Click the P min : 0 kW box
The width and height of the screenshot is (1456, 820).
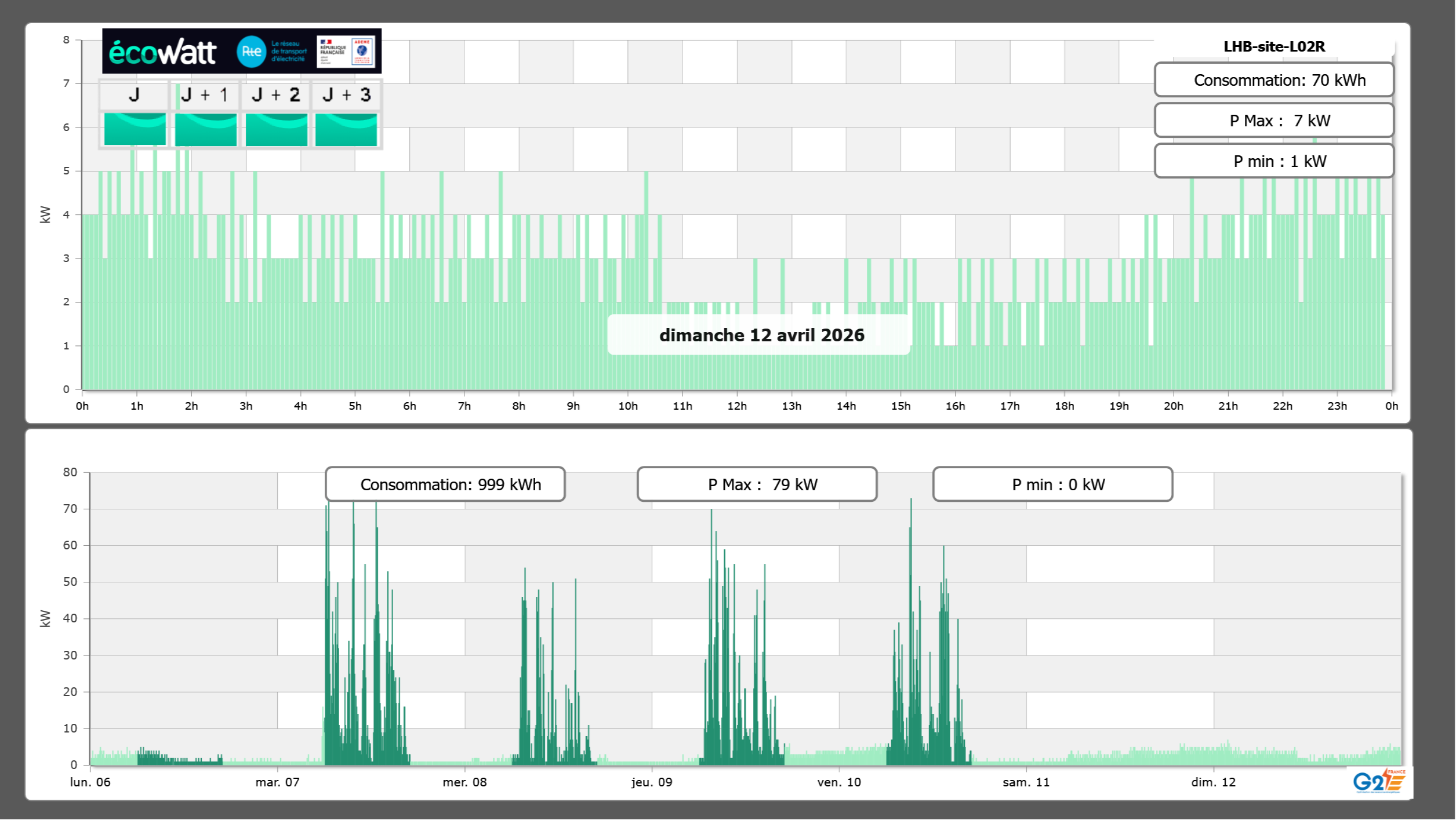(x=1052, y=484)
